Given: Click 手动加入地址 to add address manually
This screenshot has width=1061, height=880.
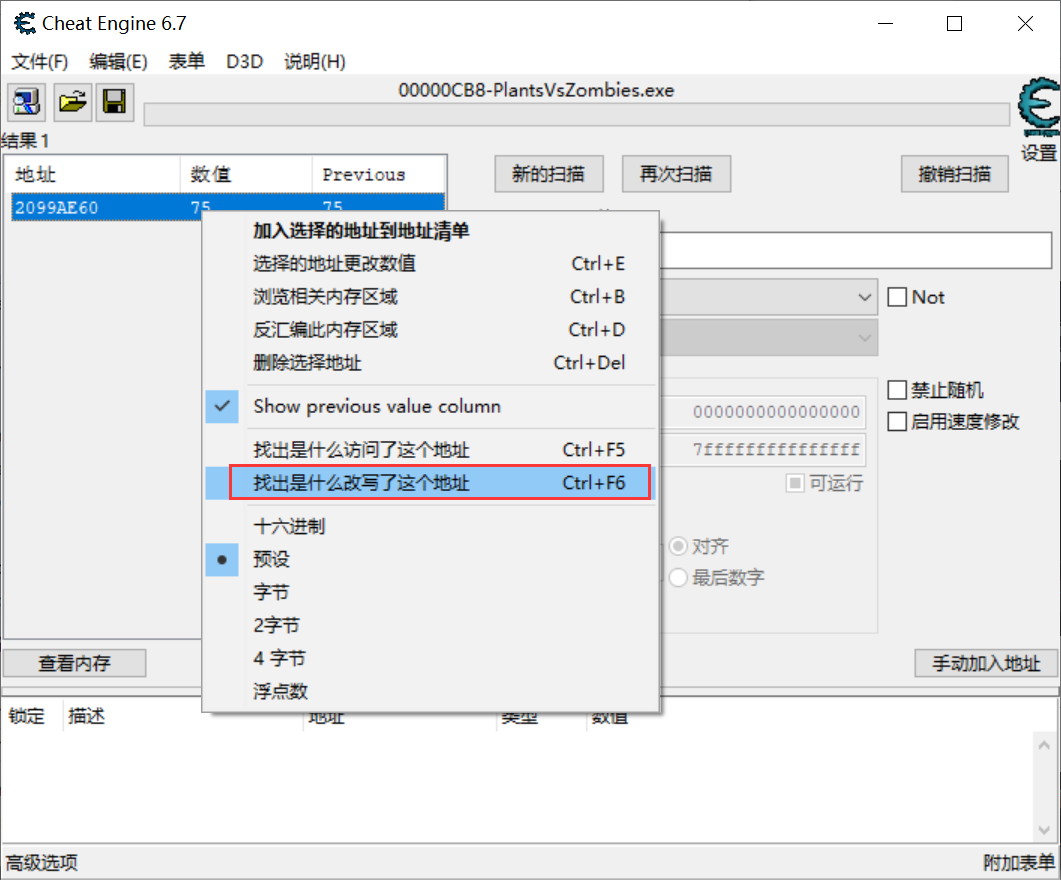Looking at the screenshot, I should pos(984,662).
